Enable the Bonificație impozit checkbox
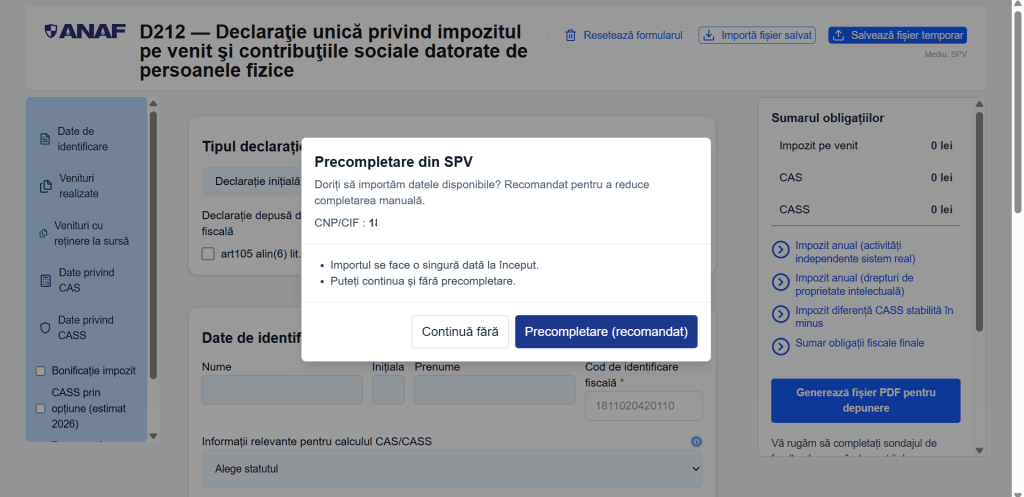Viewport: 1024px width, 497px height. (x=41, y=370)
